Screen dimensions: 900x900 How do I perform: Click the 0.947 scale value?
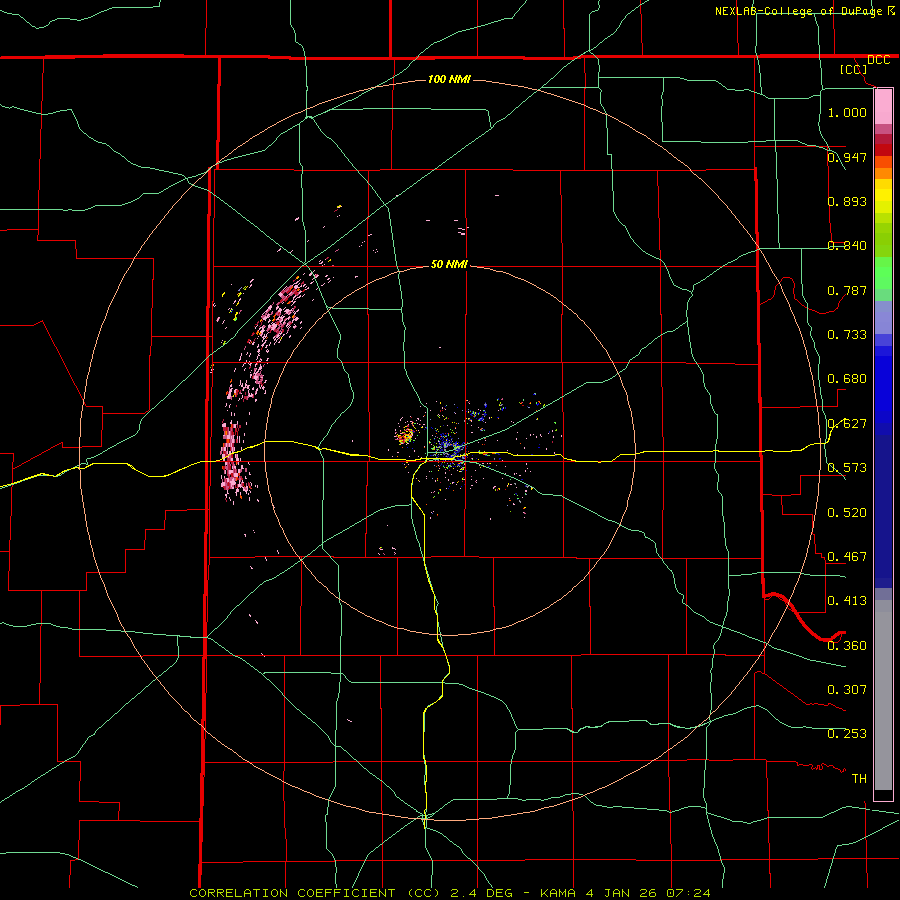[847, 157]
